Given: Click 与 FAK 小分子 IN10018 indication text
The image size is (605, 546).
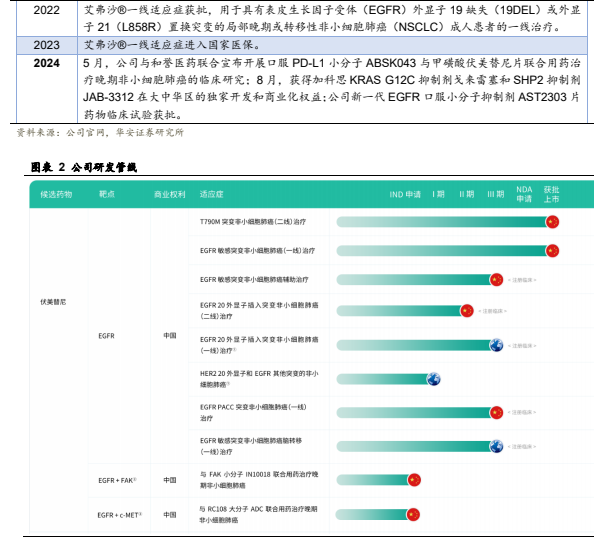Looking at the screenshot, I should tap(259, 480).
